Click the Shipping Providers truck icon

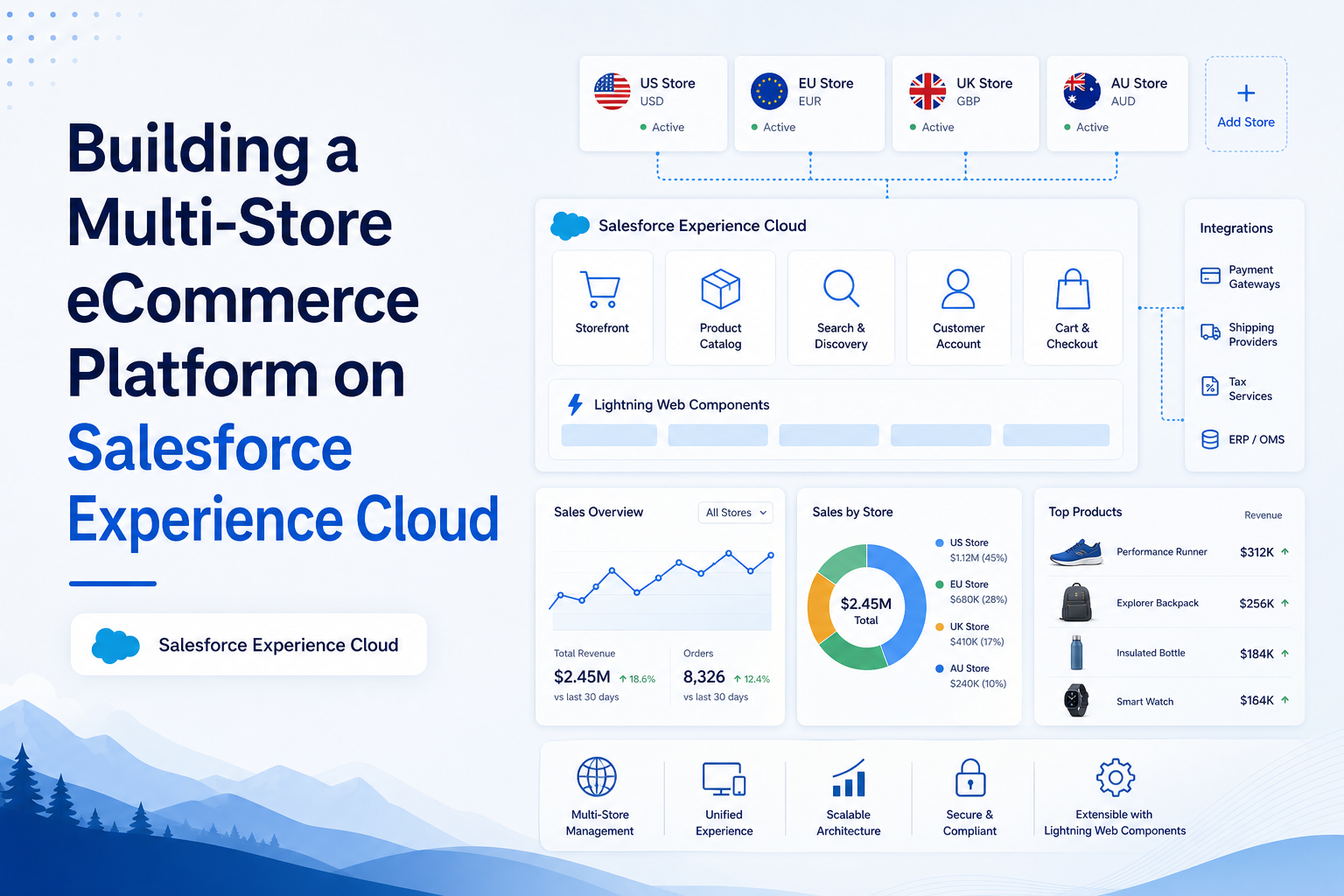(x=1210, y=332)
